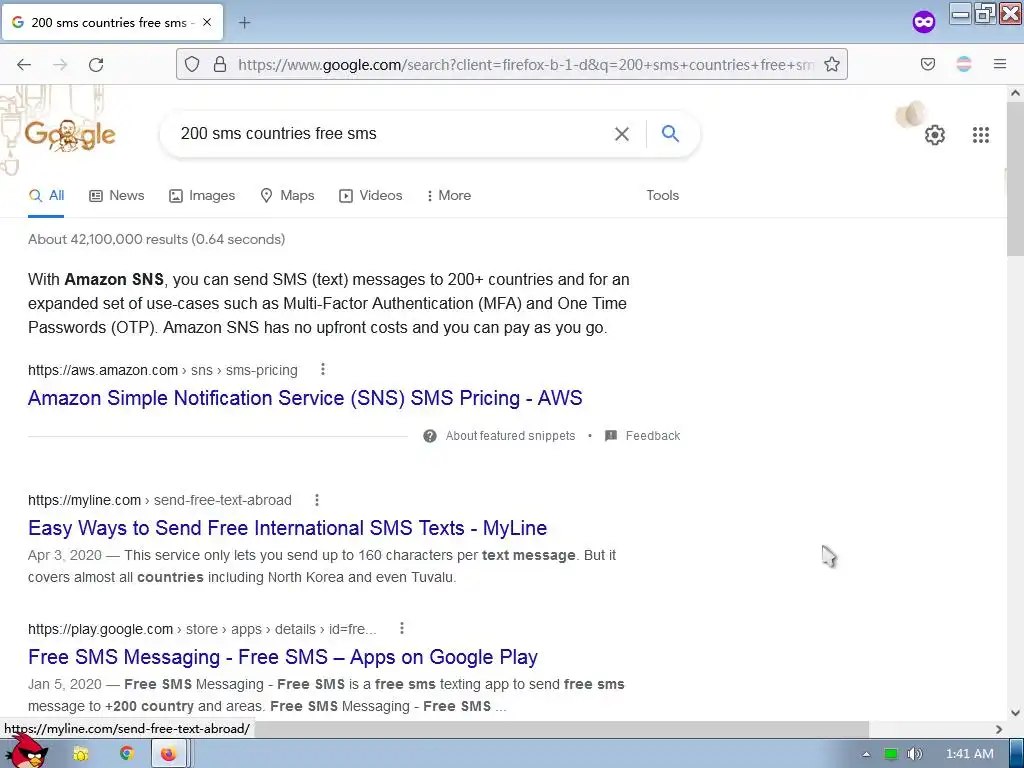
Task: Open a new browser tab
Action: pyautogui.click(x=244, y=23)
